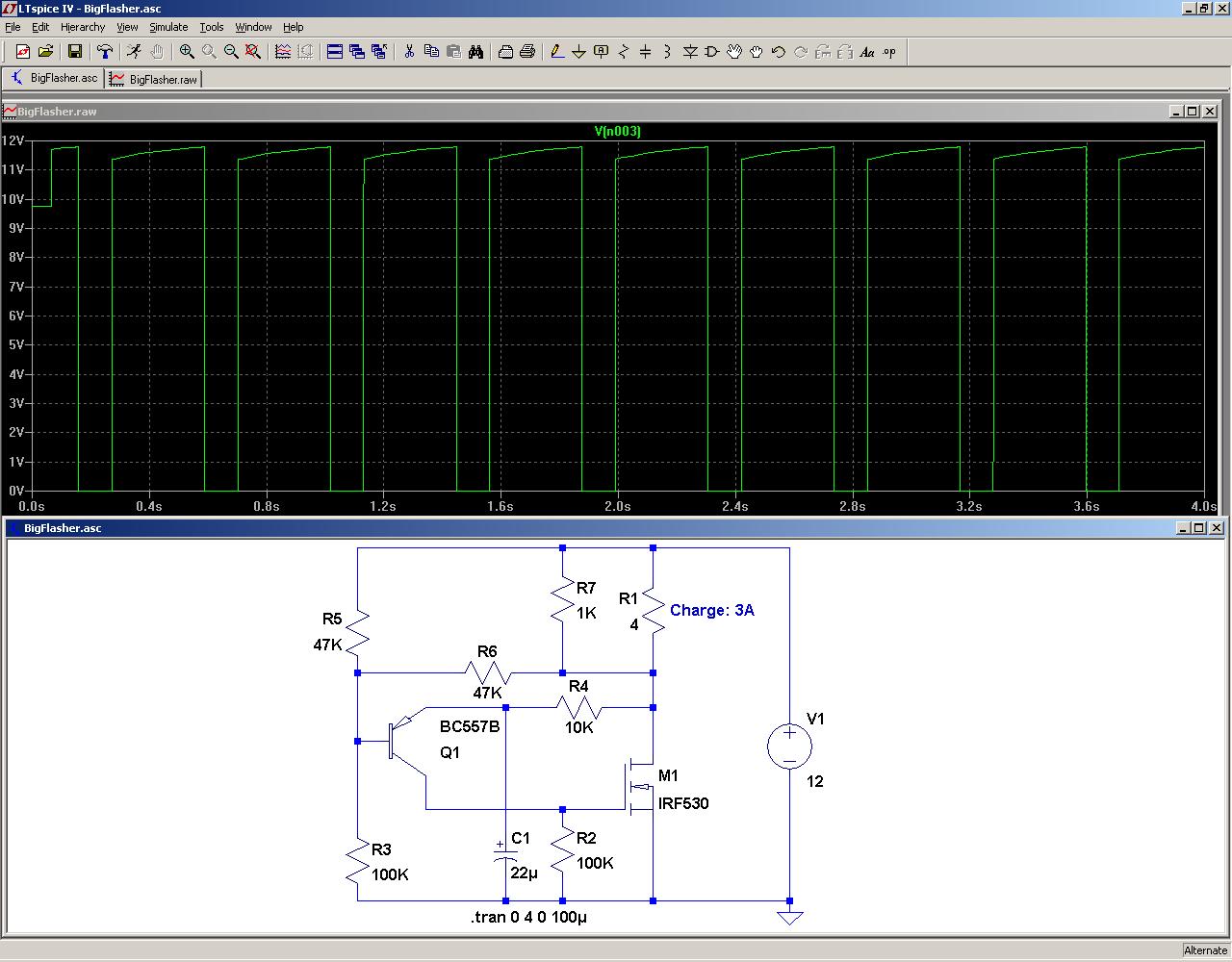Open the Simulate menu
The height and width of the screenshot is (962, 1232).
click(168, 27)
